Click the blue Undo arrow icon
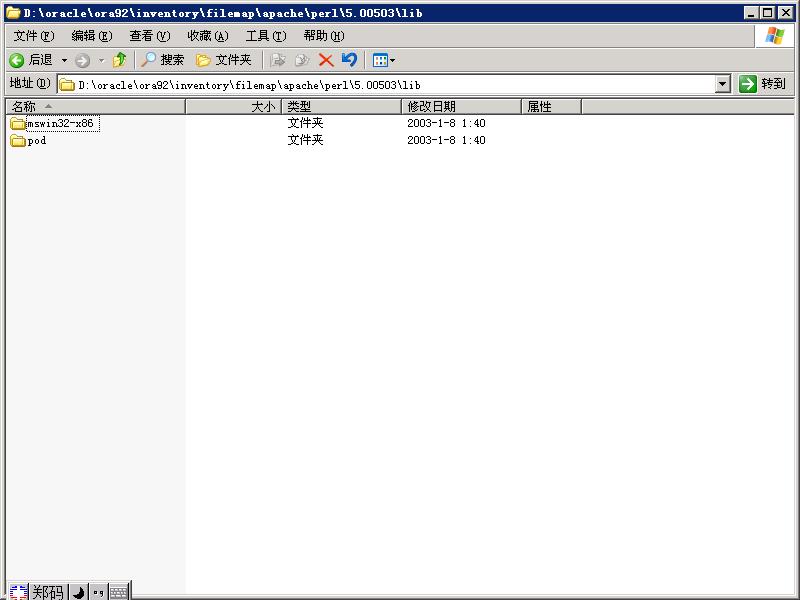Image resolution: width=800 pixels, height=600 pixels. pyautogui.click(x=349, y=60)
